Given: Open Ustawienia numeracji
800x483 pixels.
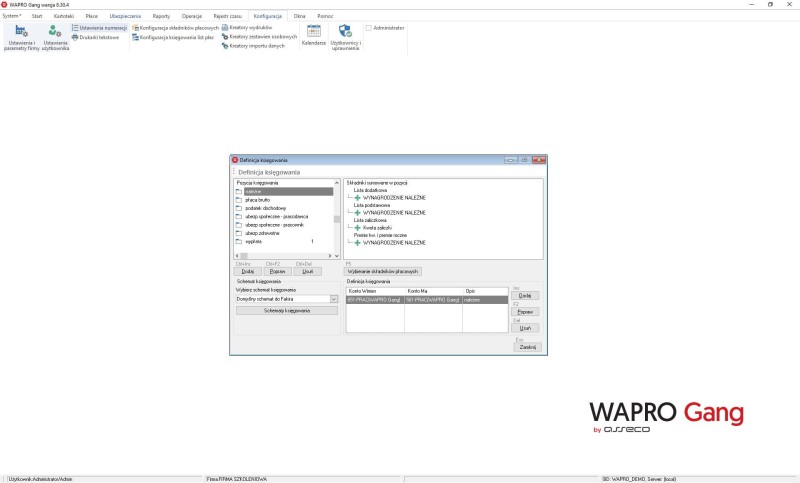Looking at the screenshot, I should [x=99, y=28].
